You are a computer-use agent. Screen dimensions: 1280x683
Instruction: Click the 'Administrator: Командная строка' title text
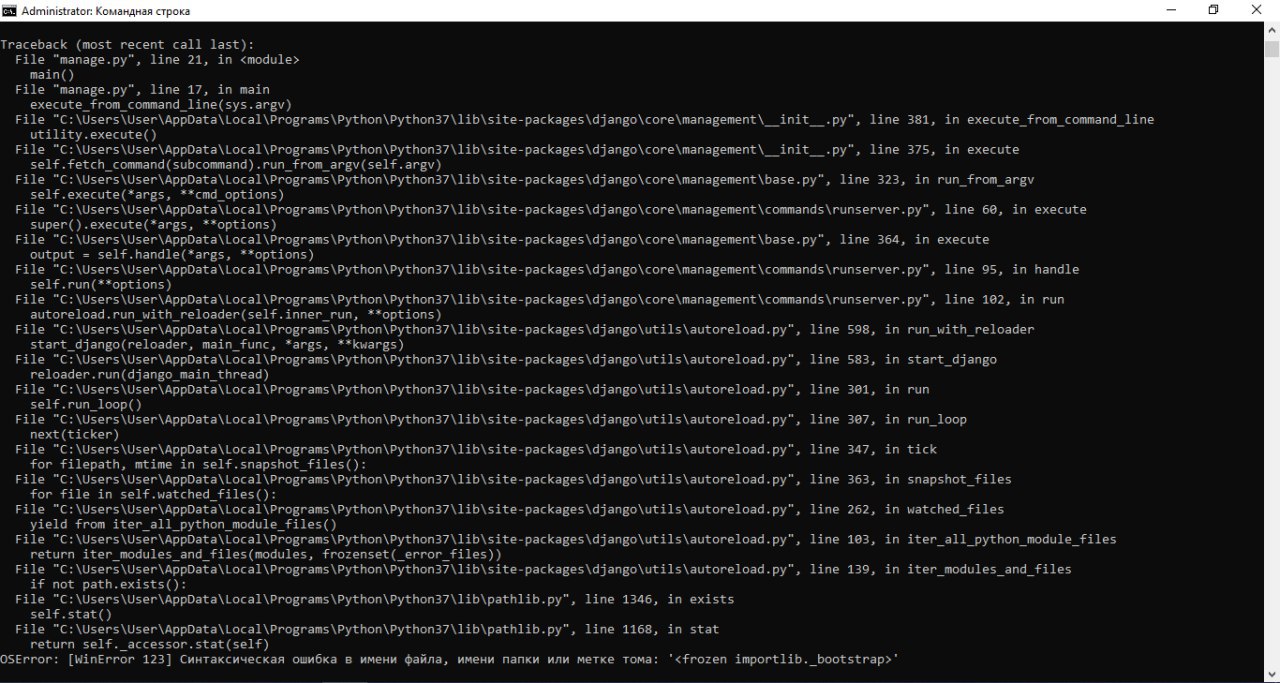click(106, 11)
